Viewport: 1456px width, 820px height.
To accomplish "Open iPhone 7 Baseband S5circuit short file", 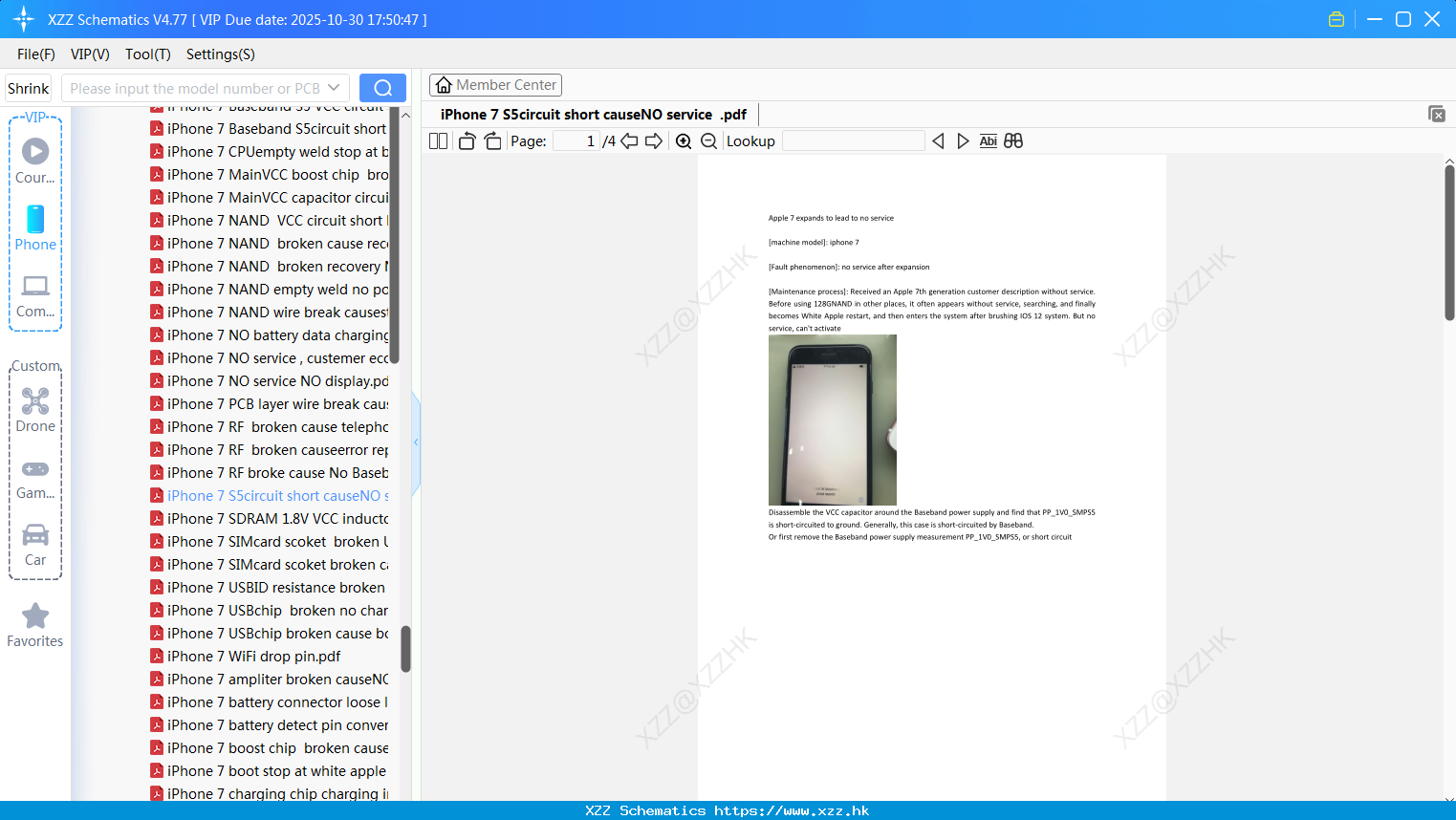I will pyautogui.click(x=270, y=129).
